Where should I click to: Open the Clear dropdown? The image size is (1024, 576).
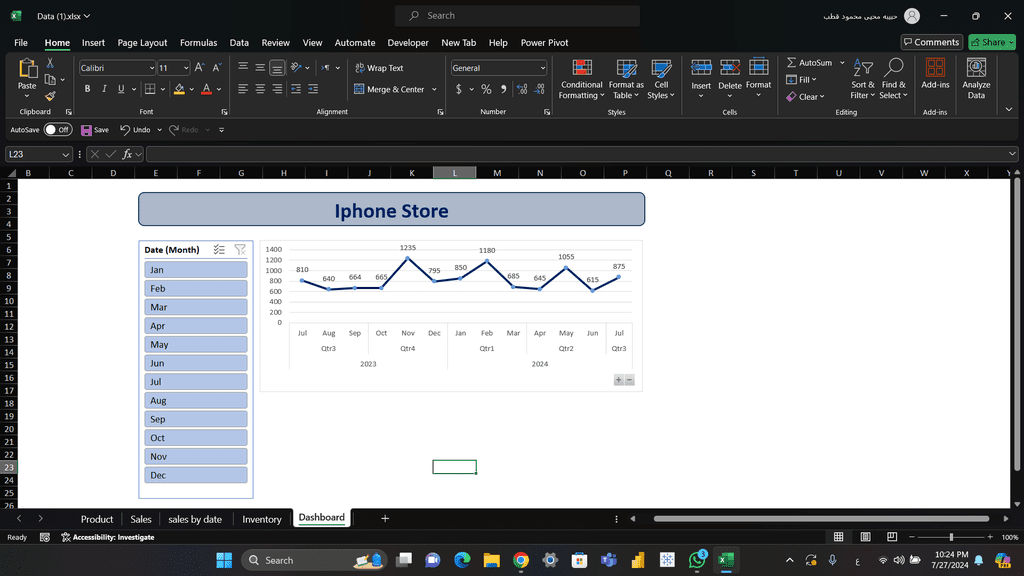click(x=805, y=97)
